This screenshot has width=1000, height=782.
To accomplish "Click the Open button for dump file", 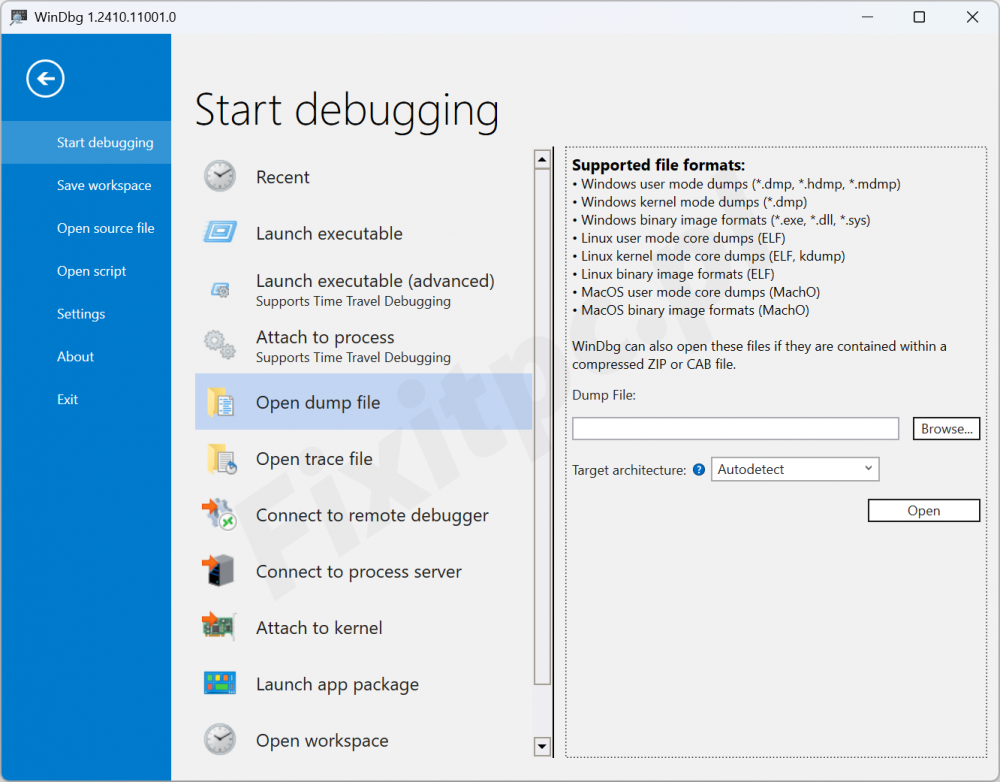I will [x=923, y=511].
